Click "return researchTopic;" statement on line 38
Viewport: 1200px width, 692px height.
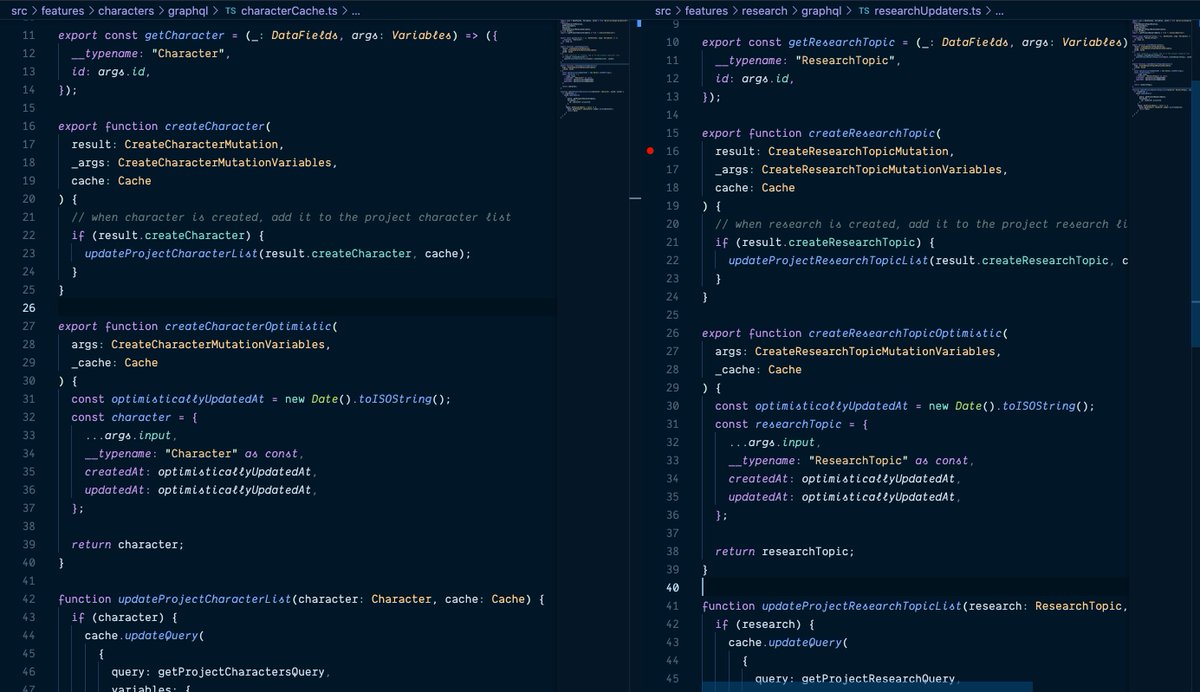[x=785, y=551]
